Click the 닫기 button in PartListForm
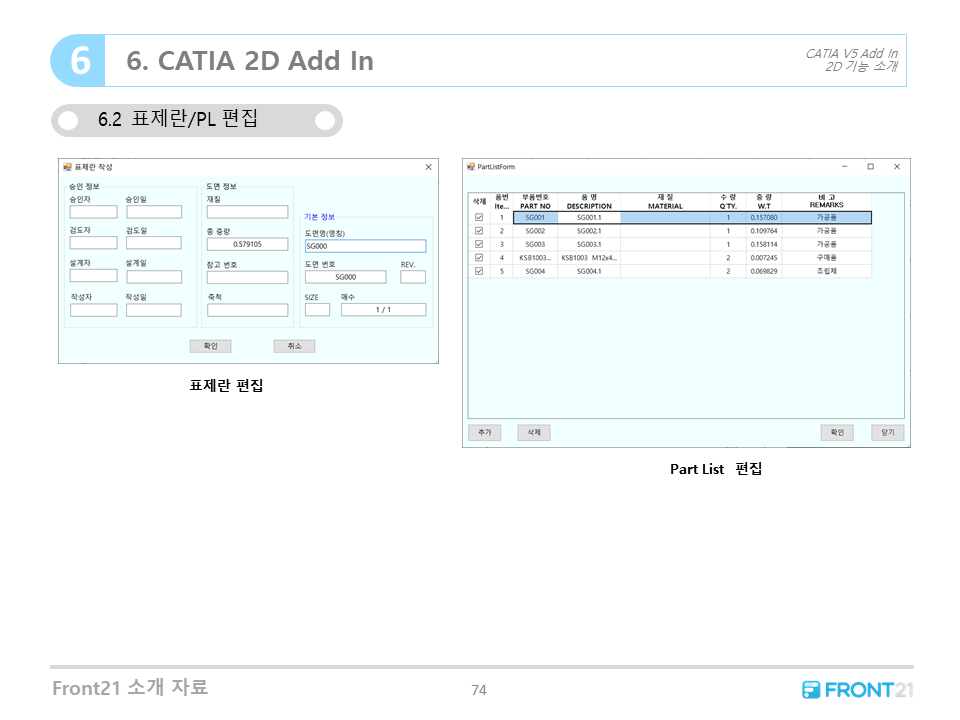960x720 pixels. (x=888, y=433)
